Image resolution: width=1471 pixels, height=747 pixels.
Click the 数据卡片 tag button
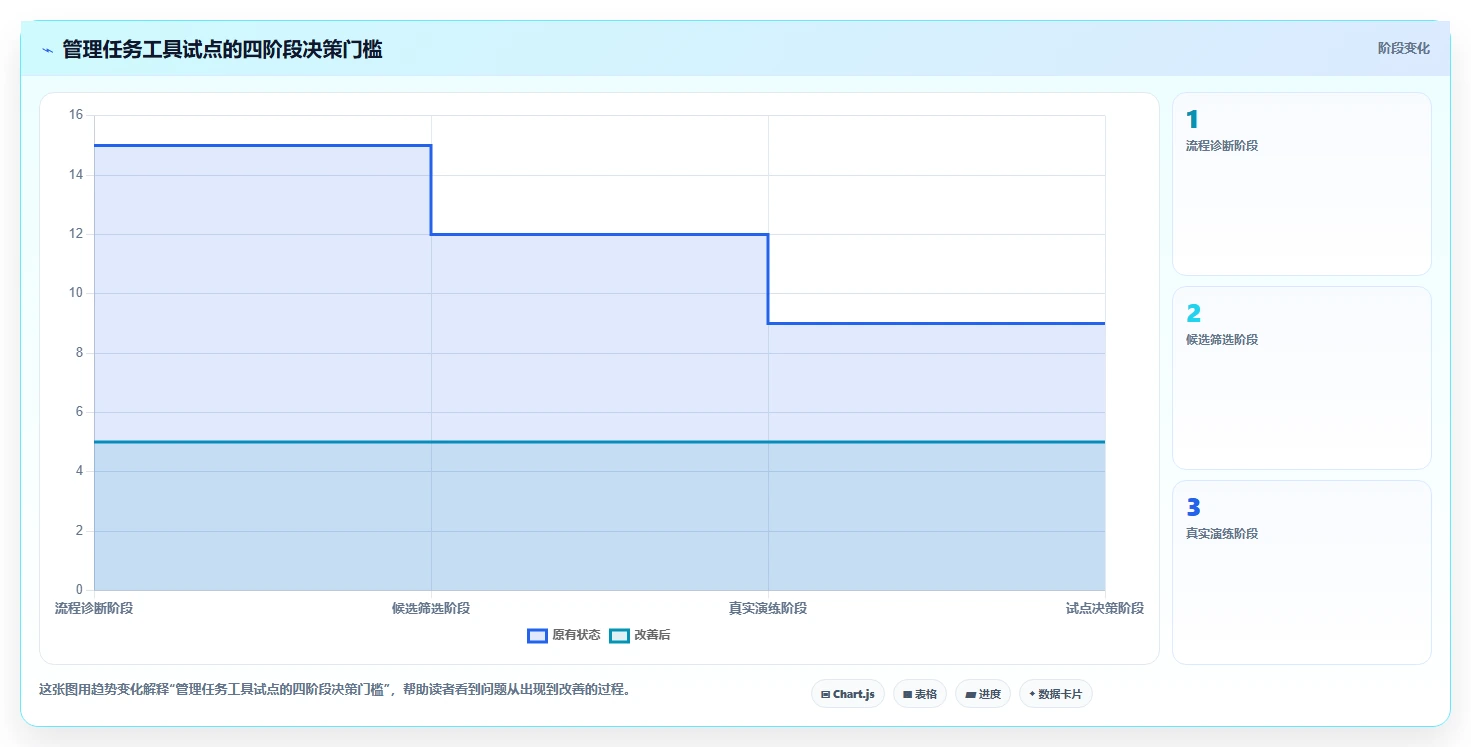(1056, 694)
